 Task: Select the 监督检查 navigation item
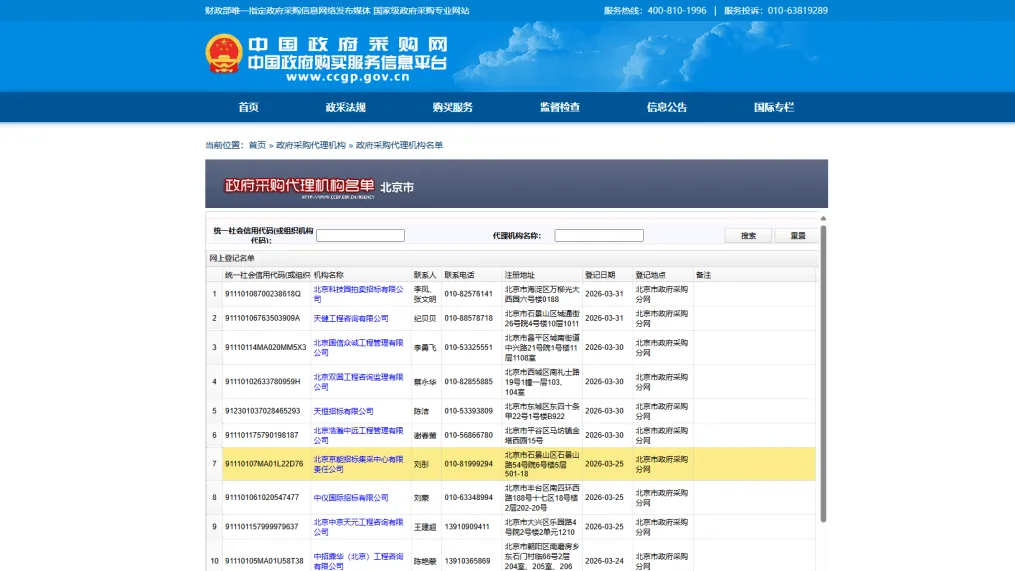560,107
